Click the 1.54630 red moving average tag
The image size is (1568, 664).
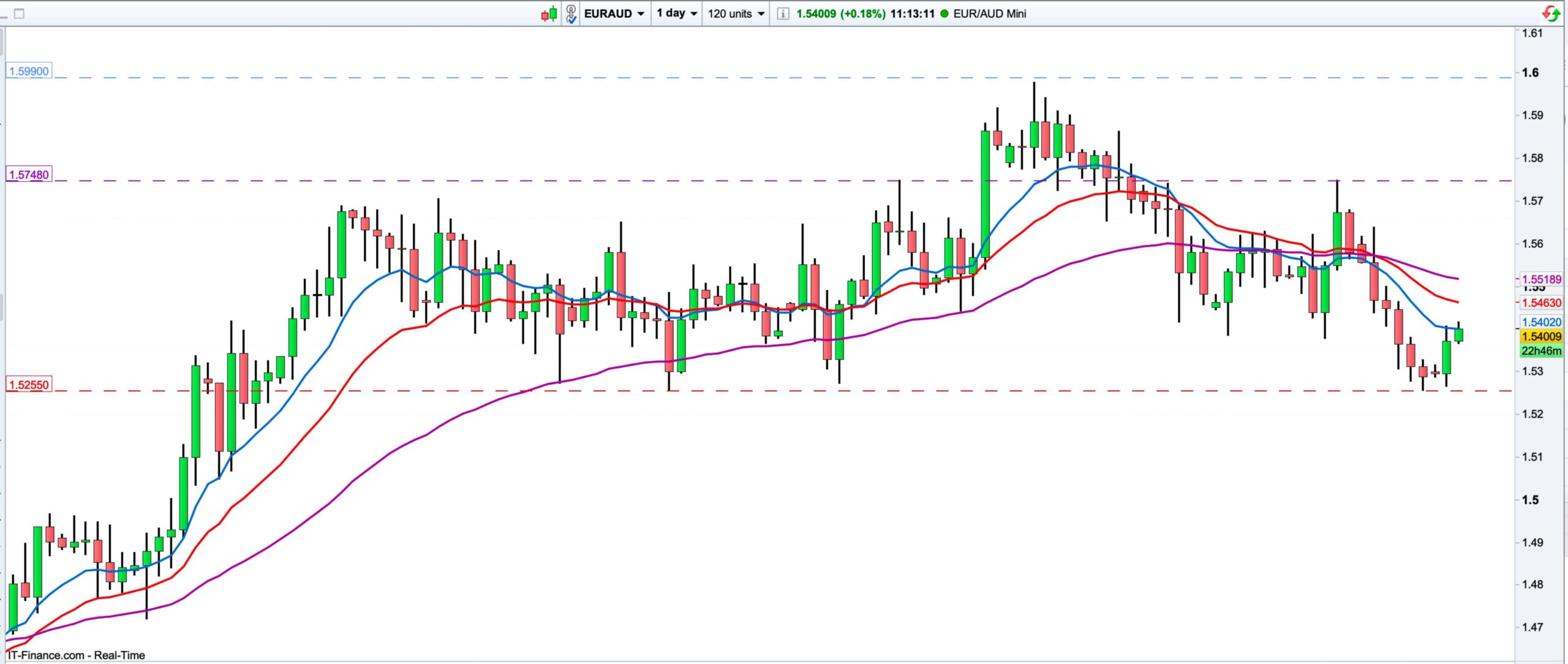click(x=1541, y=303)
